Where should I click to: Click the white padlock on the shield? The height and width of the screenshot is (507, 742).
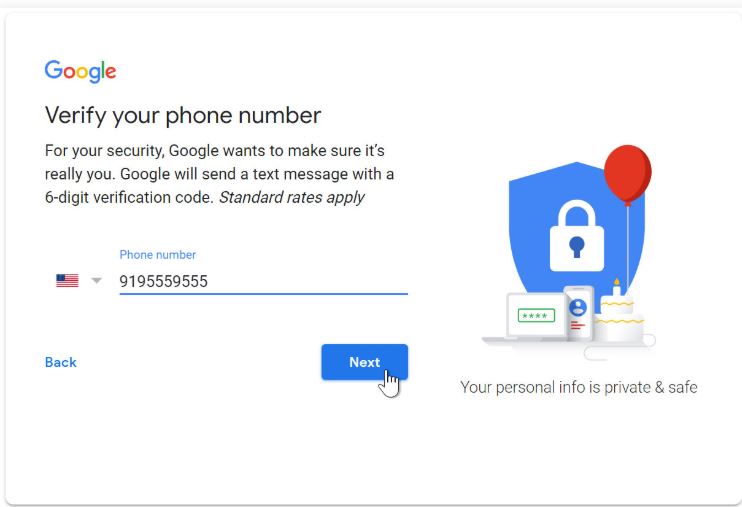click(576, 236)
